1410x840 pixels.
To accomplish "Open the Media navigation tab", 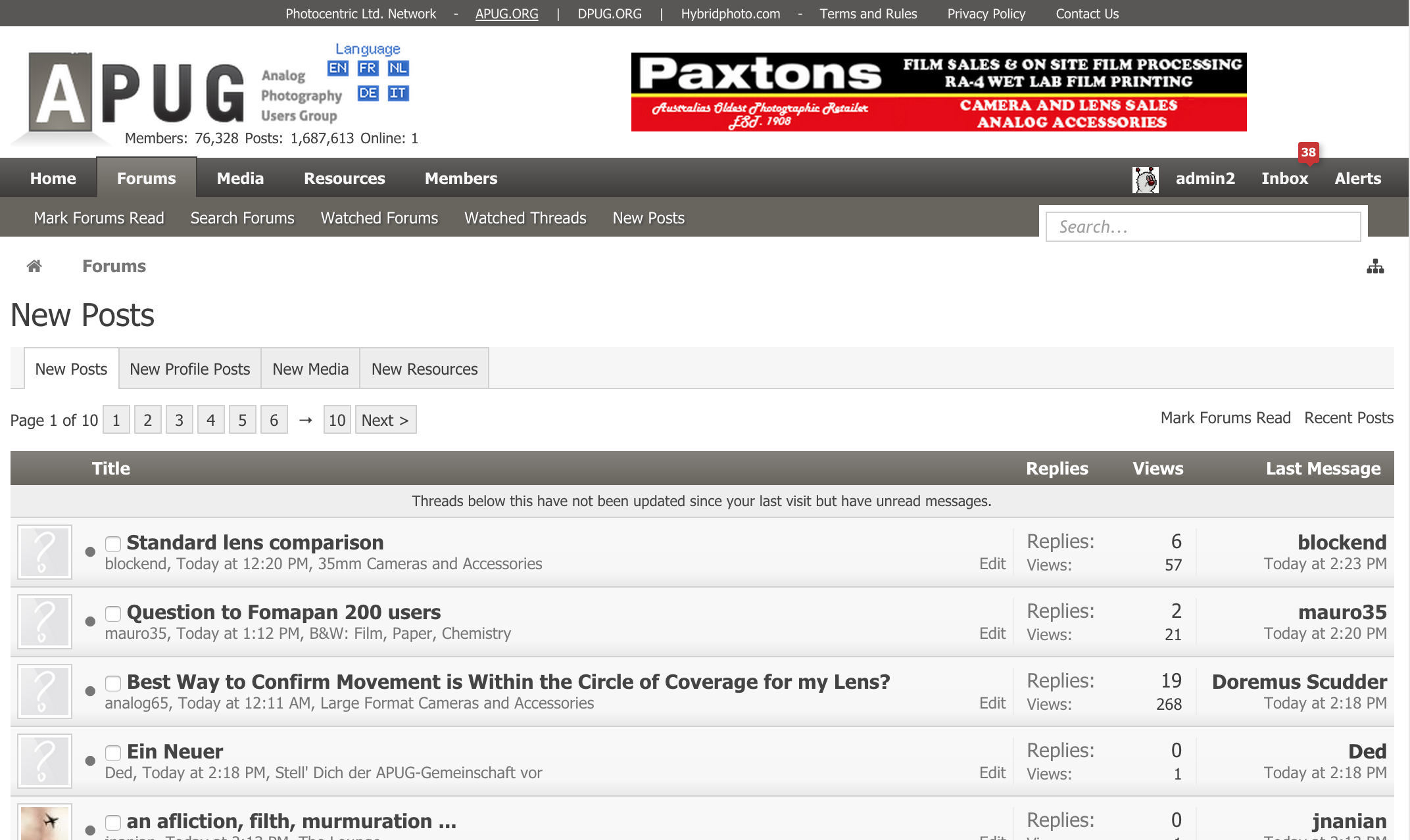I will 240,179.
